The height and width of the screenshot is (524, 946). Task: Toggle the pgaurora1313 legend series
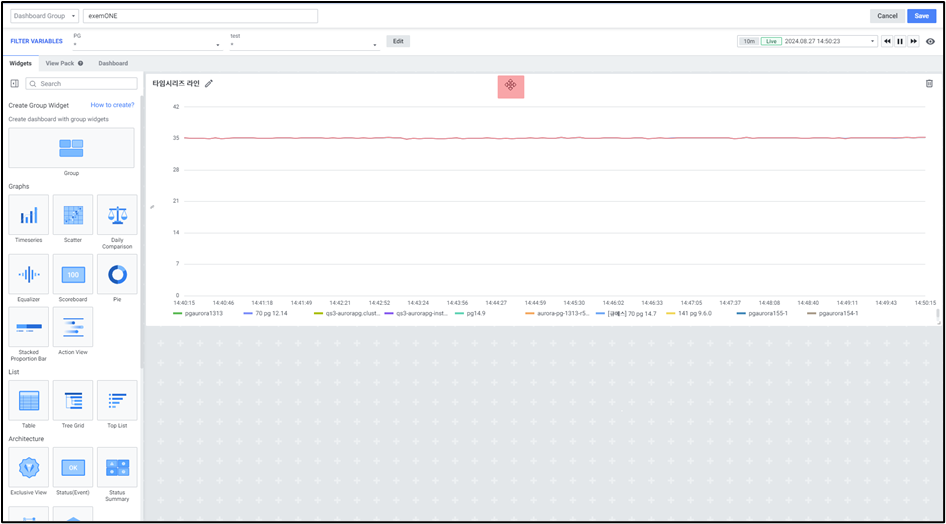(x=202, y=313)
